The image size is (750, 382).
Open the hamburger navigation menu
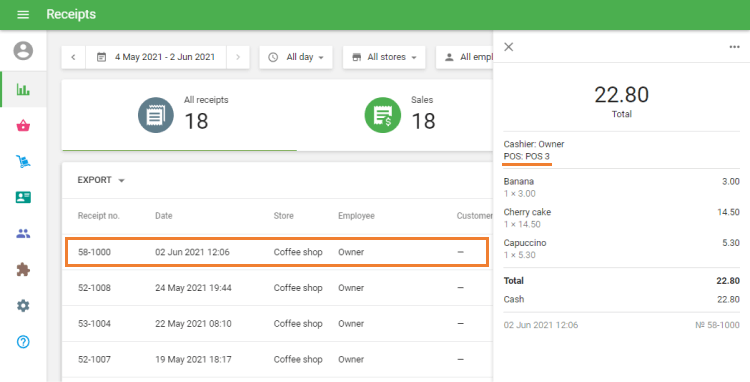click(x=23, y=15)
